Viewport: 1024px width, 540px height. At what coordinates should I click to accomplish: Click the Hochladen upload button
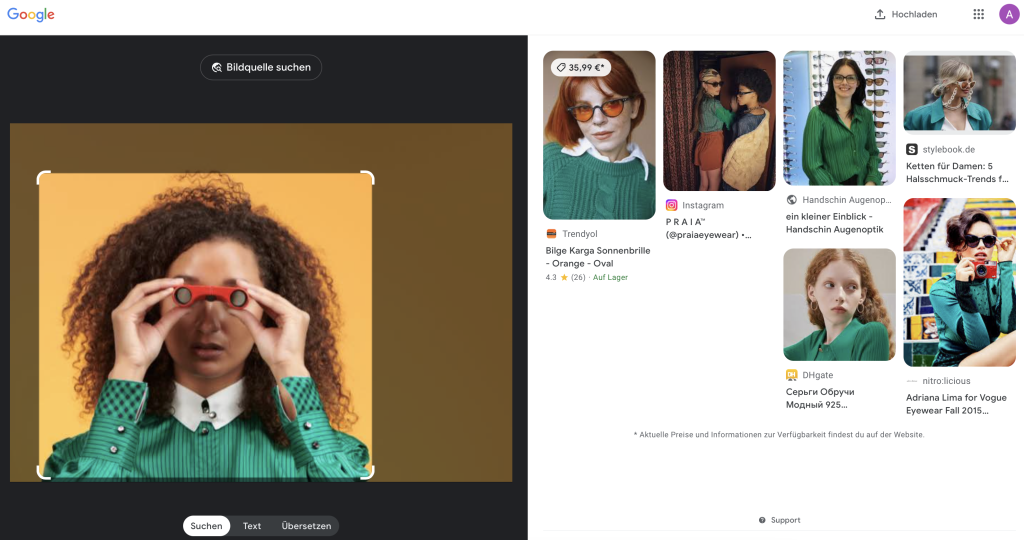pyautogui.click(x=905, y=14)
